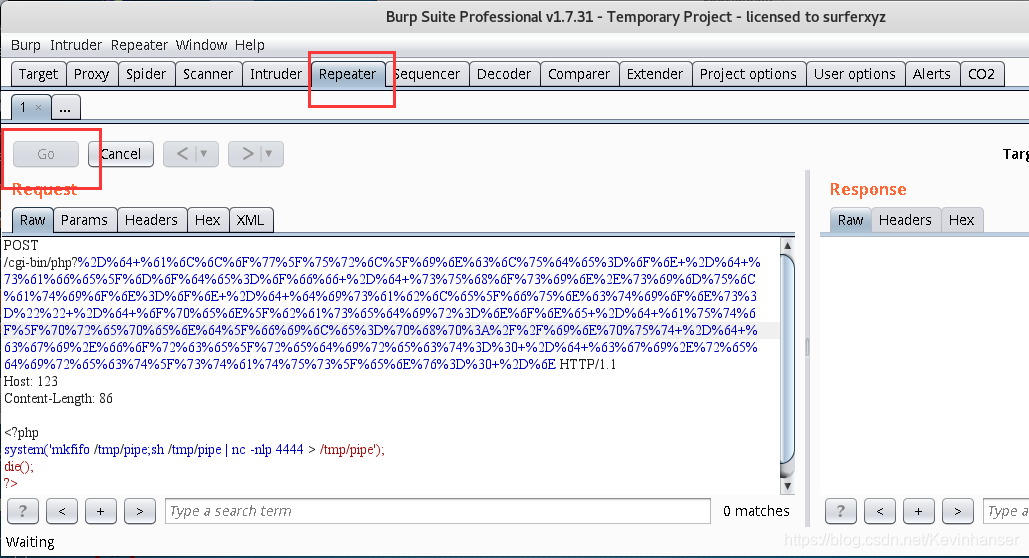The width and height of the screenshot is (1029, 558).
Task: Switch to the Scanner tab
Action: [x=208, y=74]
